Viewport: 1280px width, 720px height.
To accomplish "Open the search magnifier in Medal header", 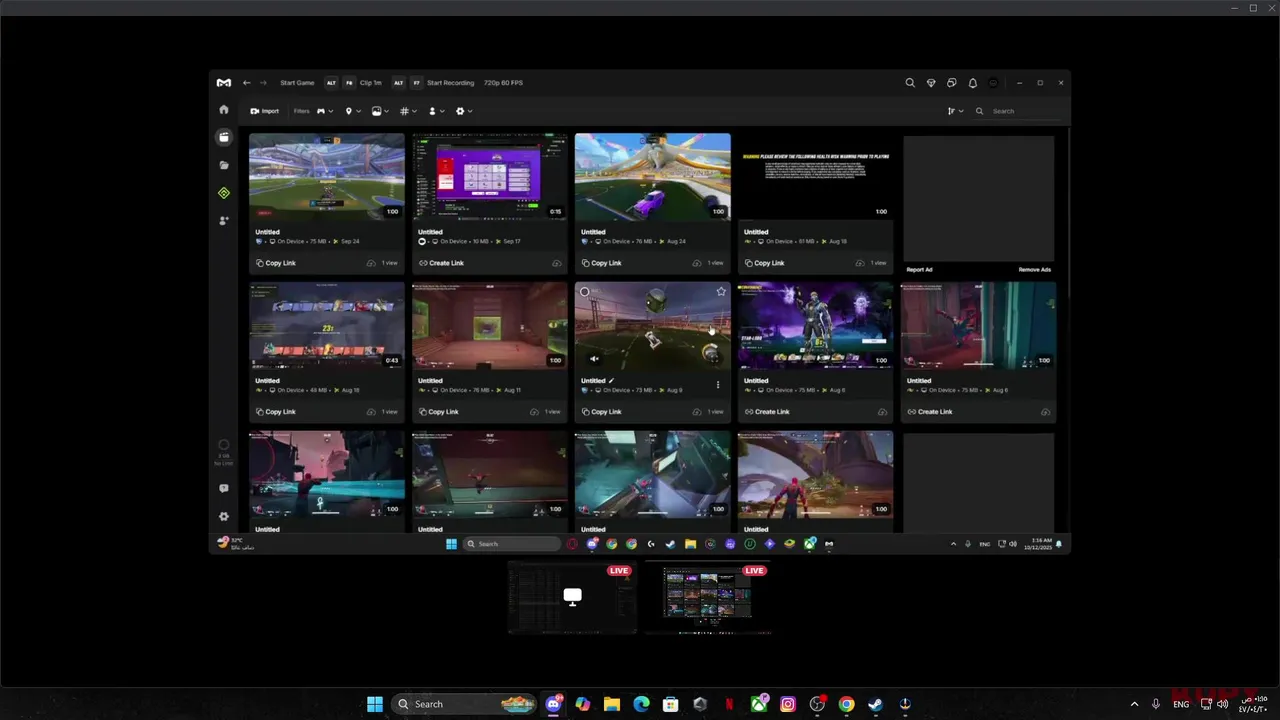I will tap(910, 83).
